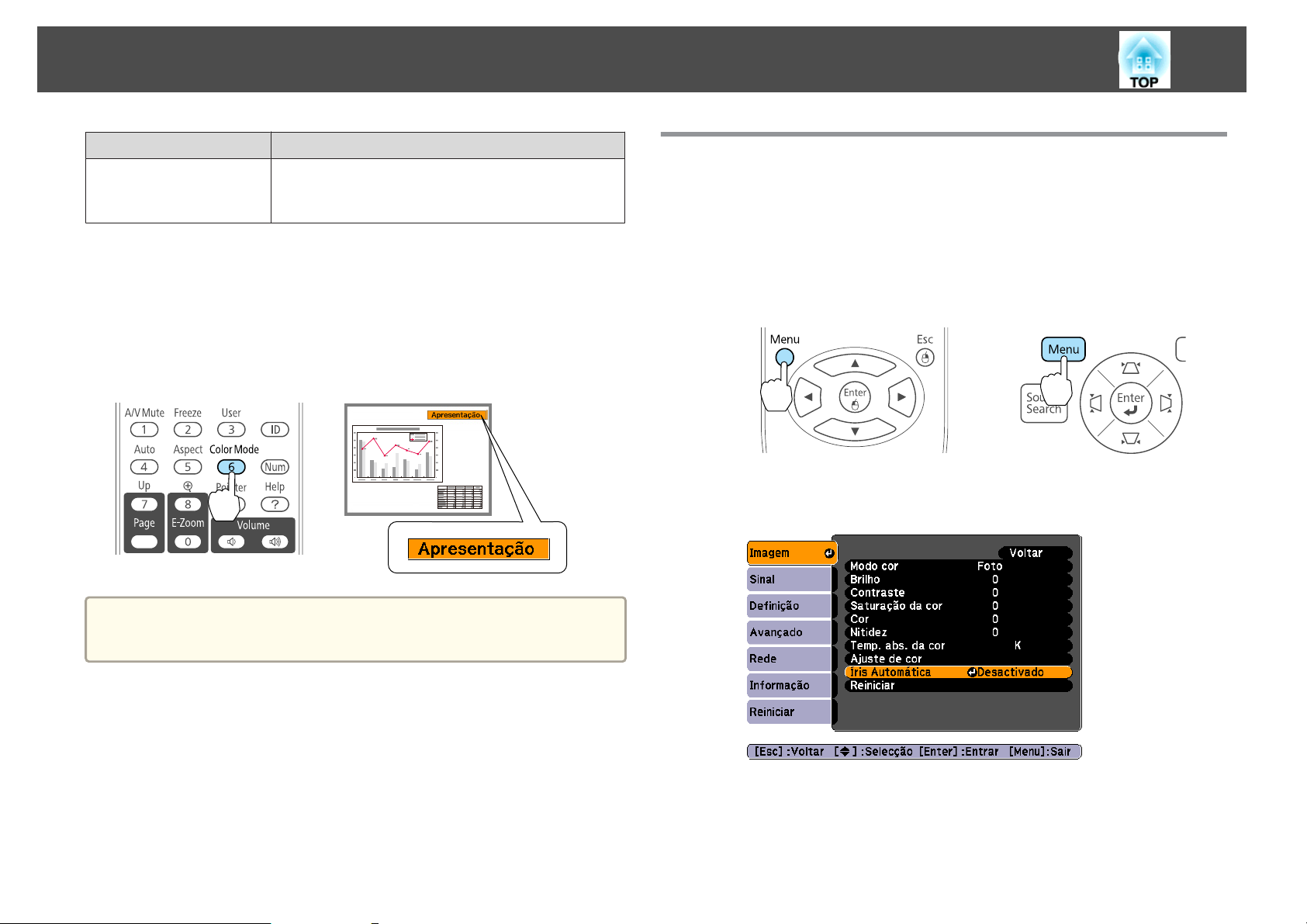Image resolution: width=1307 pixels, height=924 pixels.
Task: Click the menu key guide bar
Action: point(914,752)
